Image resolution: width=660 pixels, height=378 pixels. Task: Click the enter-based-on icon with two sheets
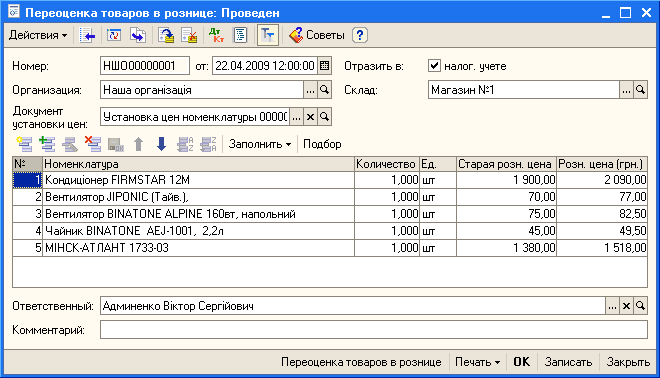tap(138, 35)
